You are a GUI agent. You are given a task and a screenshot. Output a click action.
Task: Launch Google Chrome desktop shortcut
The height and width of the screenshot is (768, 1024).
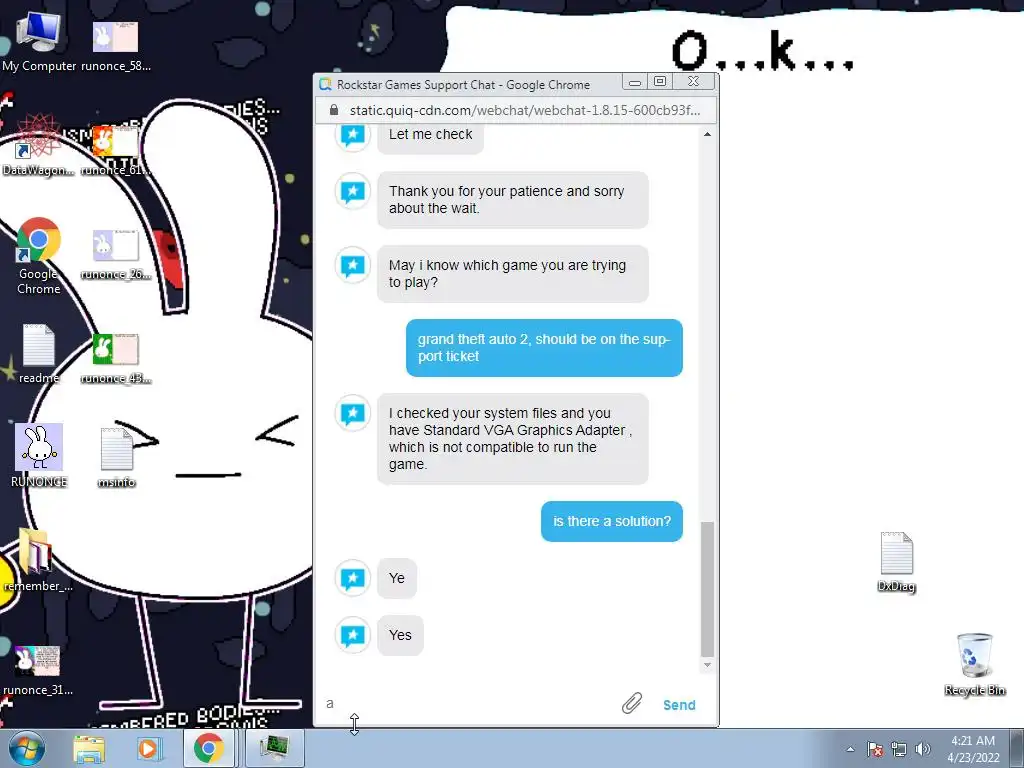(39, 256)
